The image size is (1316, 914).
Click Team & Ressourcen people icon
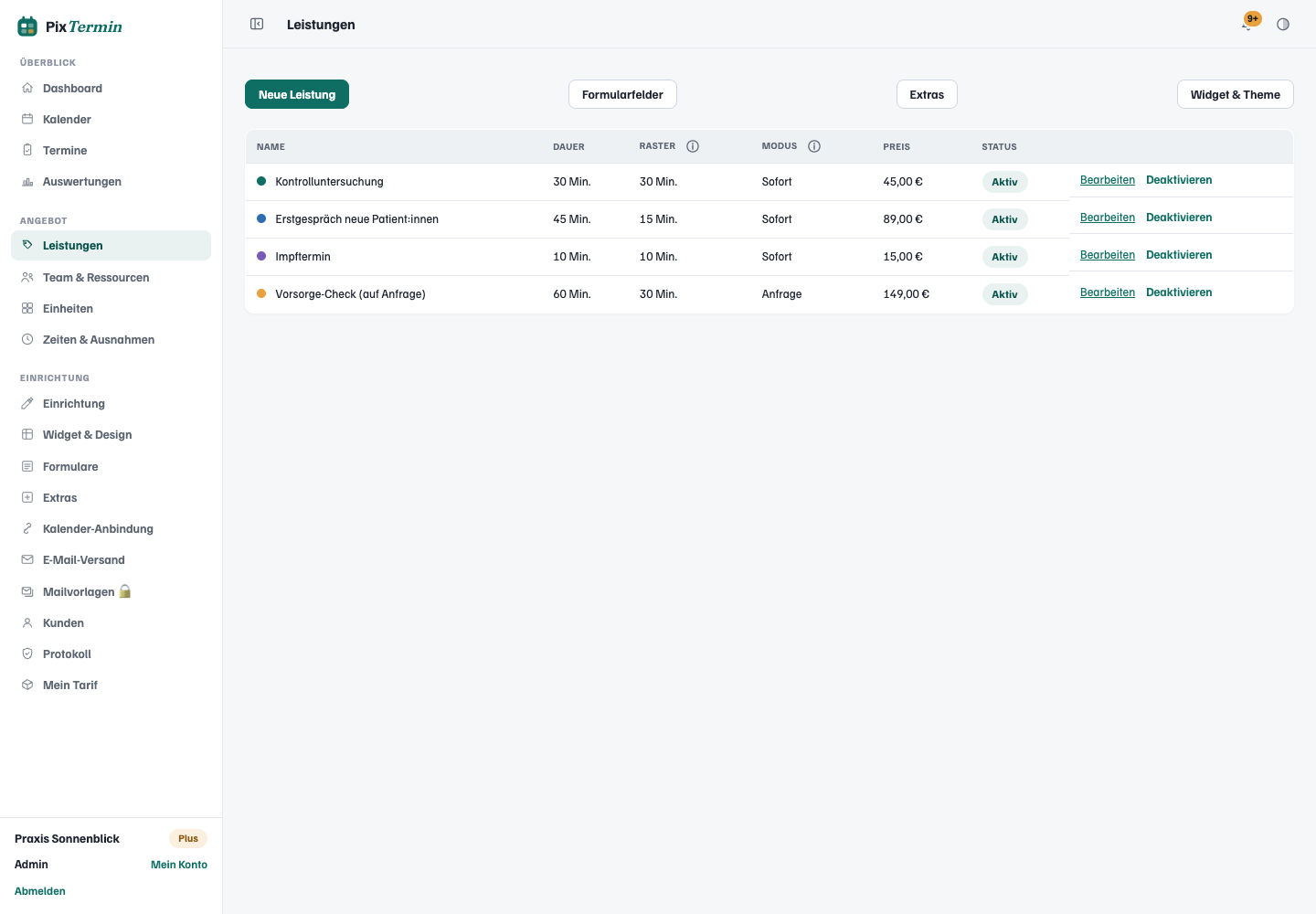click(27, 278)
